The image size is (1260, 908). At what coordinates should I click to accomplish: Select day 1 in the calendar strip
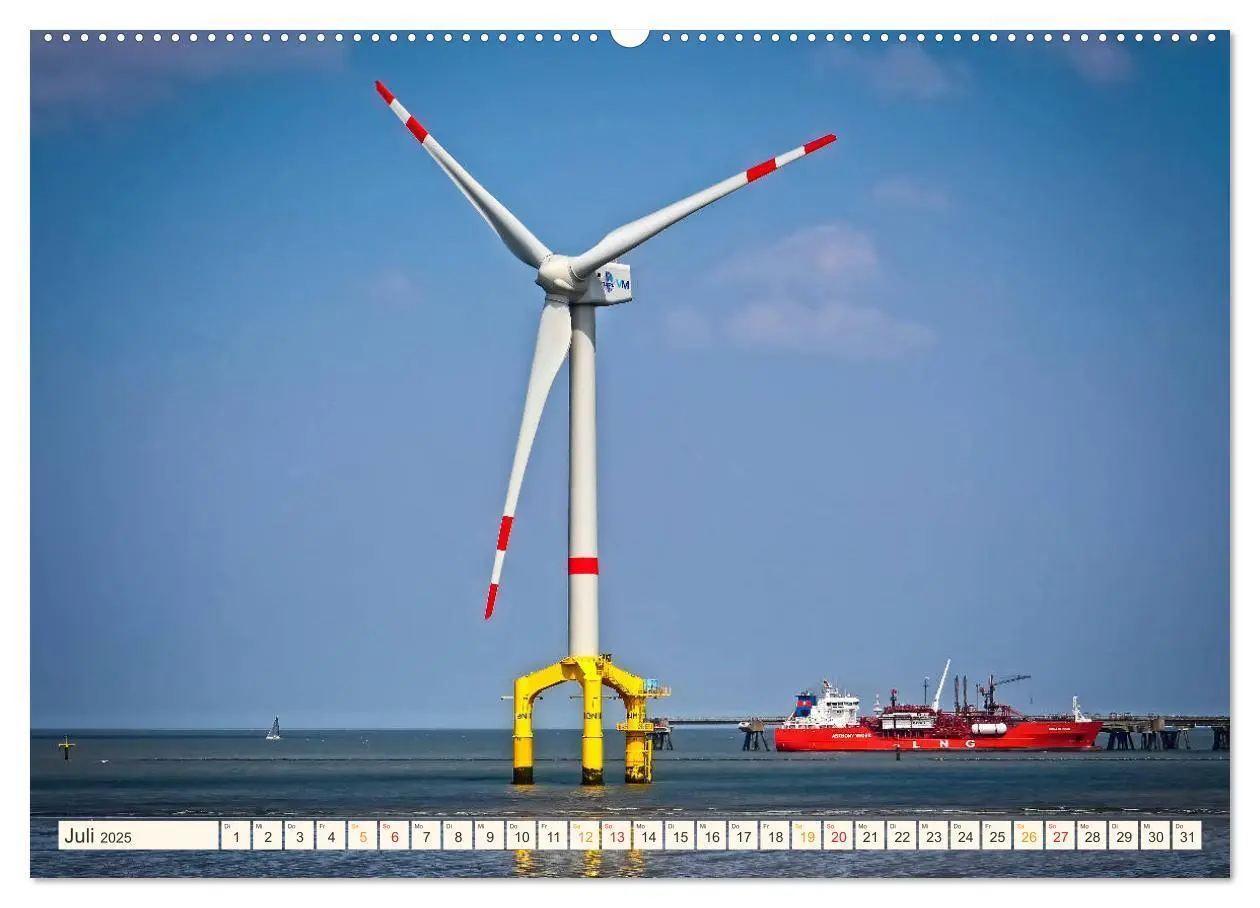click(235, 836)
